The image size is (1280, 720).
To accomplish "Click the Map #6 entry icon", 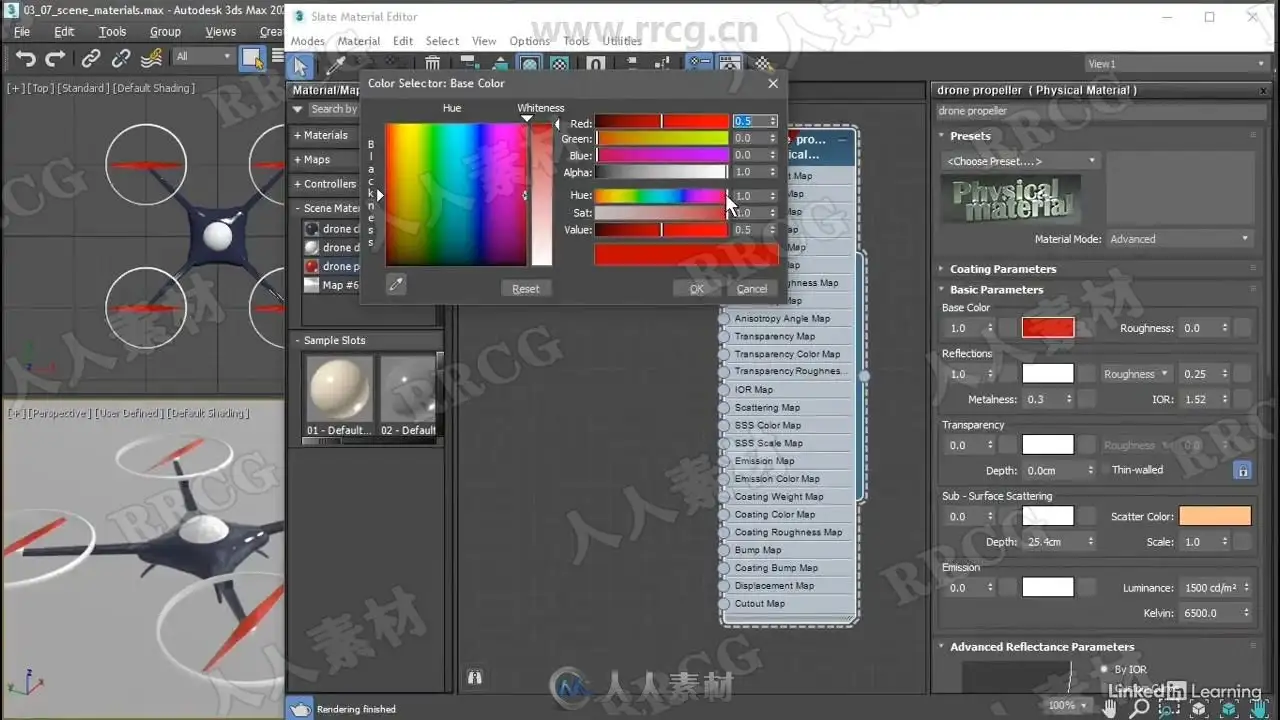I will coord(311,285).
